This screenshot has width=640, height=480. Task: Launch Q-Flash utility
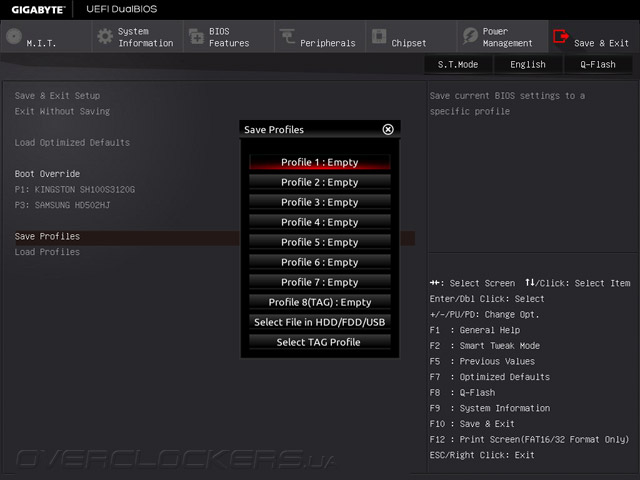[598, 64]
